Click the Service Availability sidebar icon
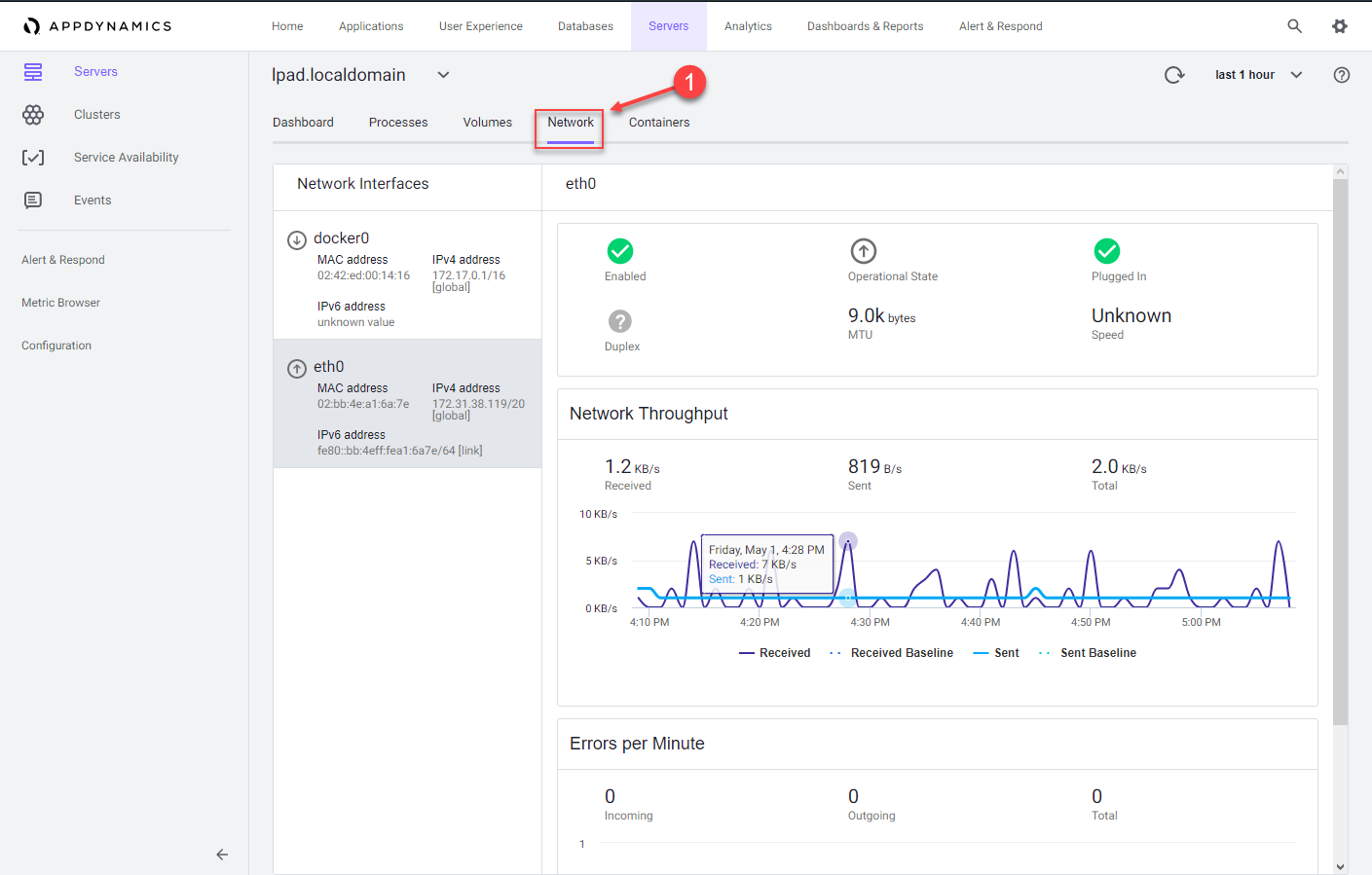 [33, 158]
